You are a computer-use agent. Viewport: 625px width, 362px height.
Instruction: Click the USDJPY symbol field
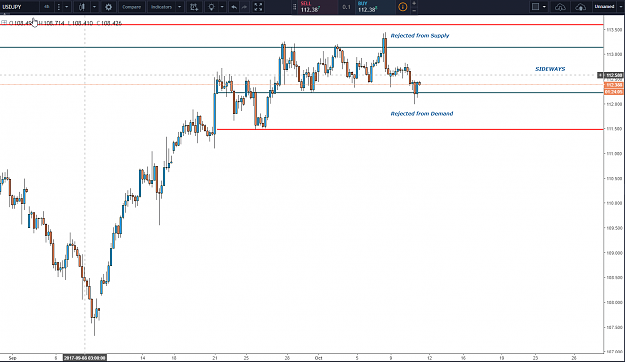[x=19, y=7]
